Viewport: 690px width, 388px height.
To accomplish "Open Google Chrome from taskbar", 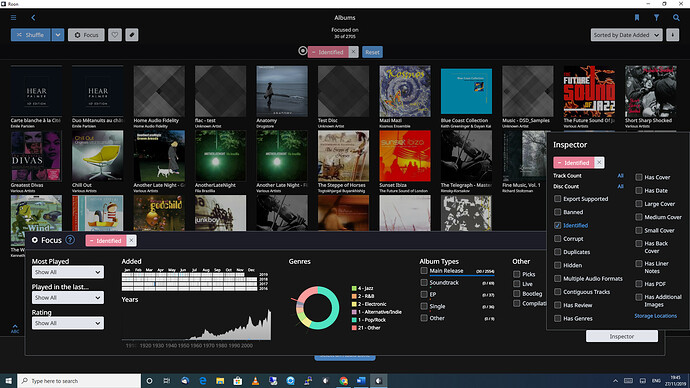I will 343,381.
